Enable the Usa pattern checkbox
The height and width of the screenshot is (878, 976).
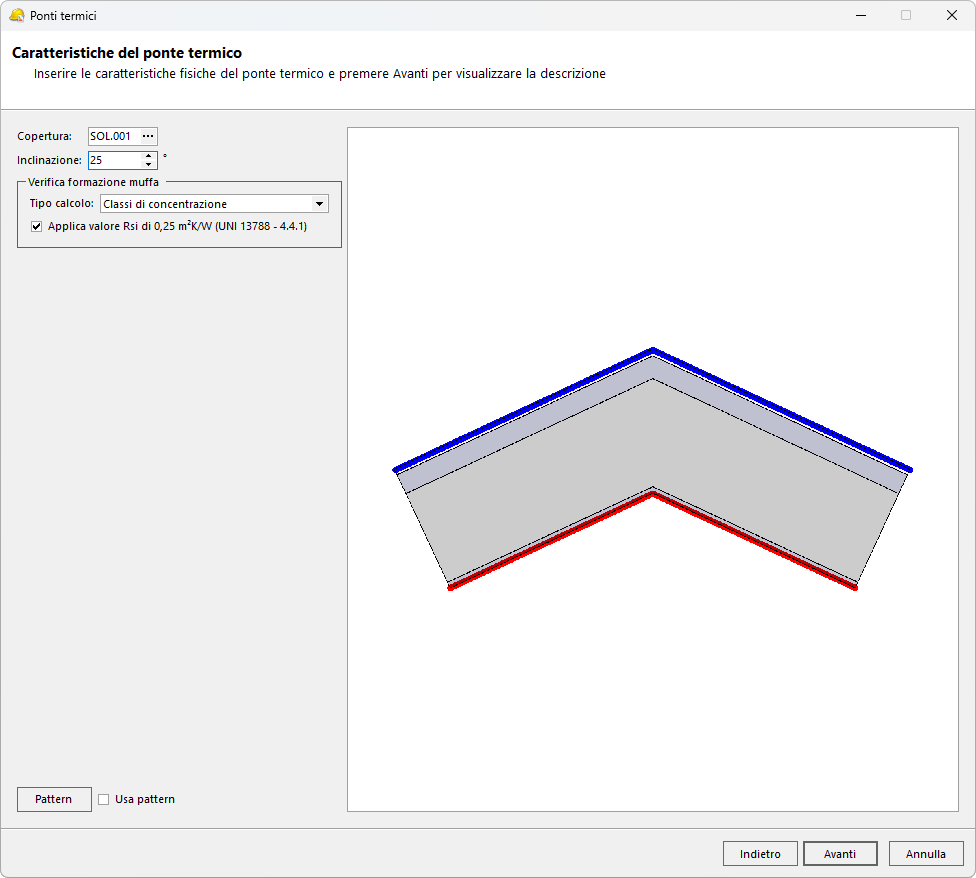(104, 799)
